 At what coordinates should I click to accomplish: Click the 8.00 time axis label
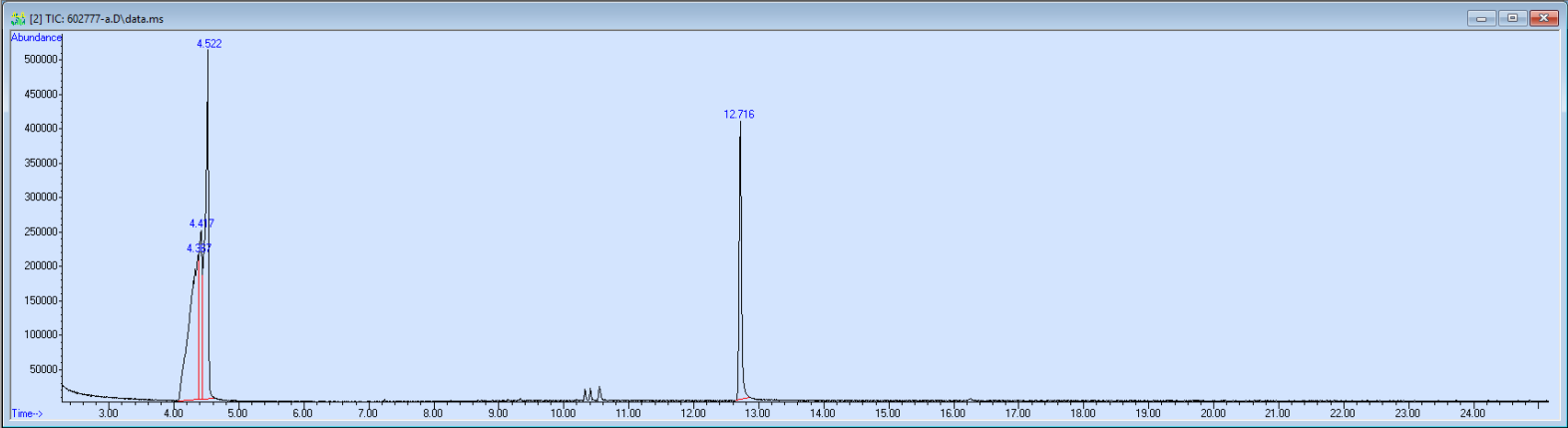[x=433, y=413]
